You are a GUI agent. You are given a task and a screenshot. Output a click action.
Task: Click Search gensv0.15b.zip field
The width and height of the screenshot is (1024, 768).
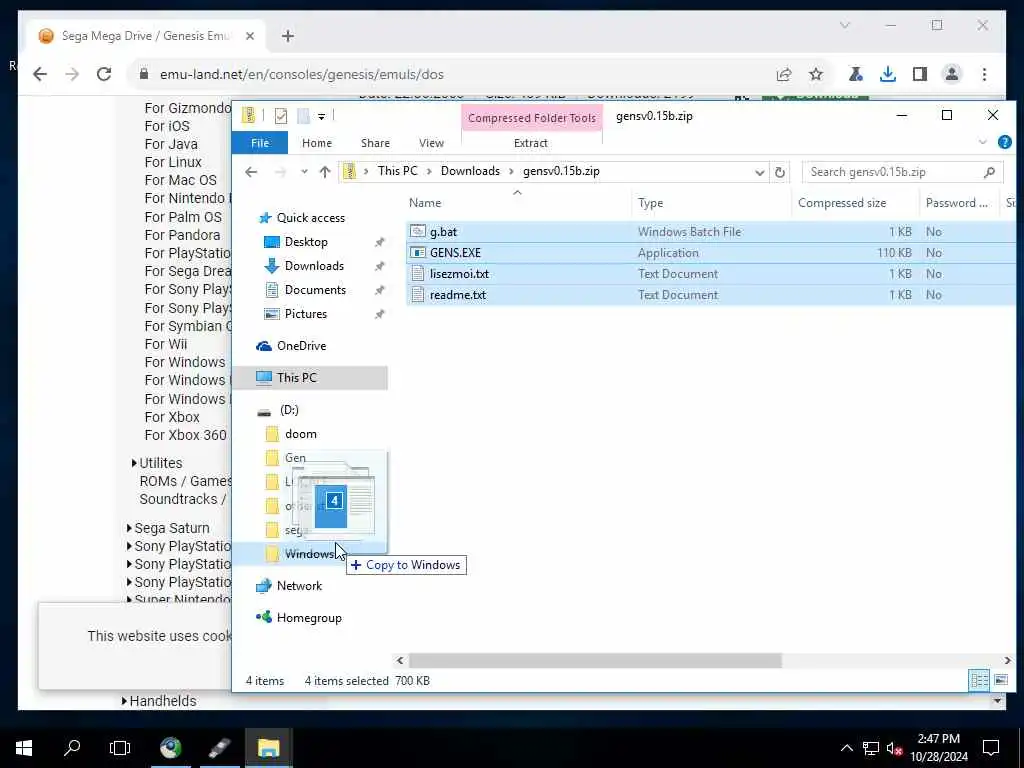(x=902, y=172)
